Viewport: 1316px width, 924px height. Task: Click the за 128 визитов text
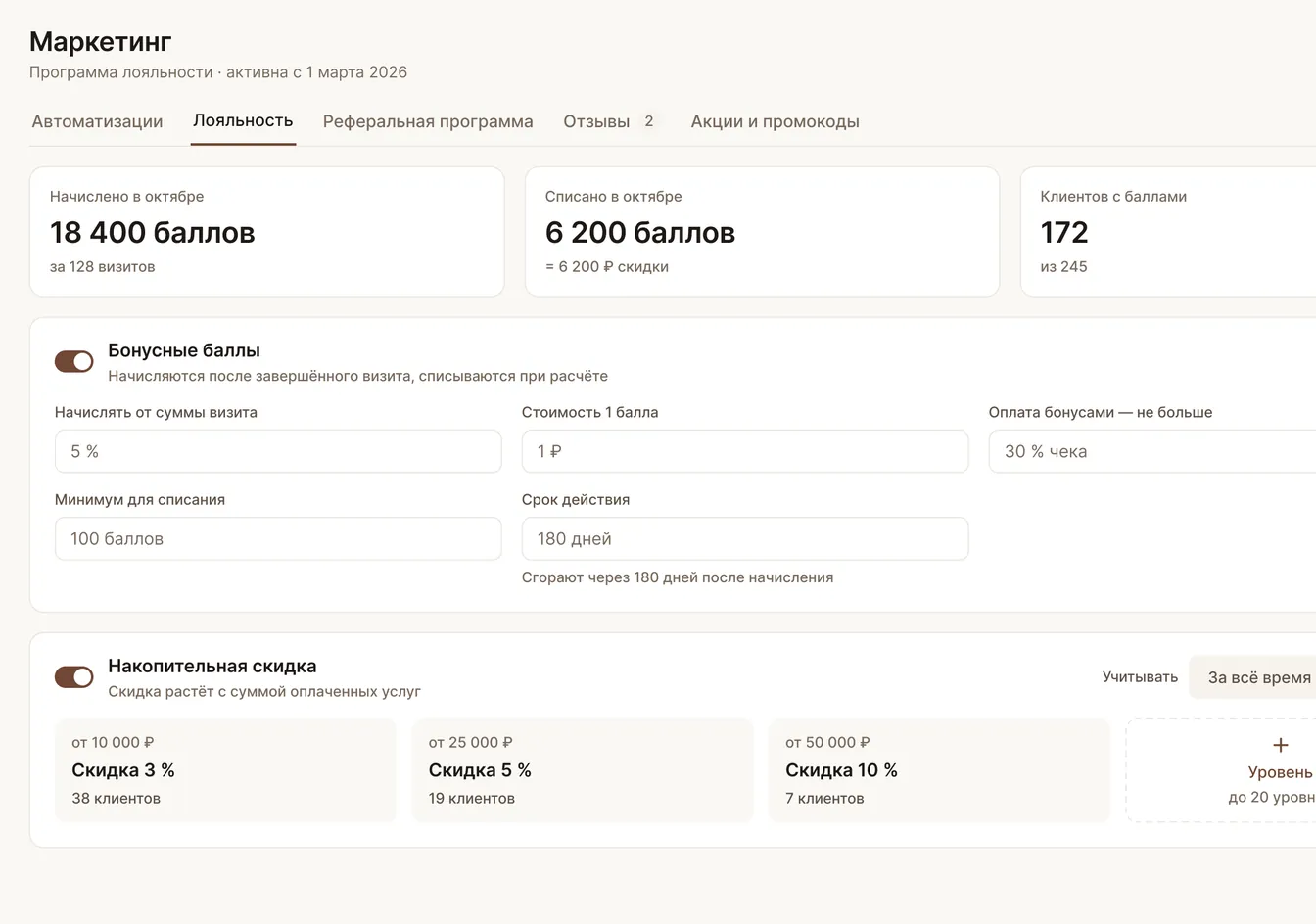103,266
